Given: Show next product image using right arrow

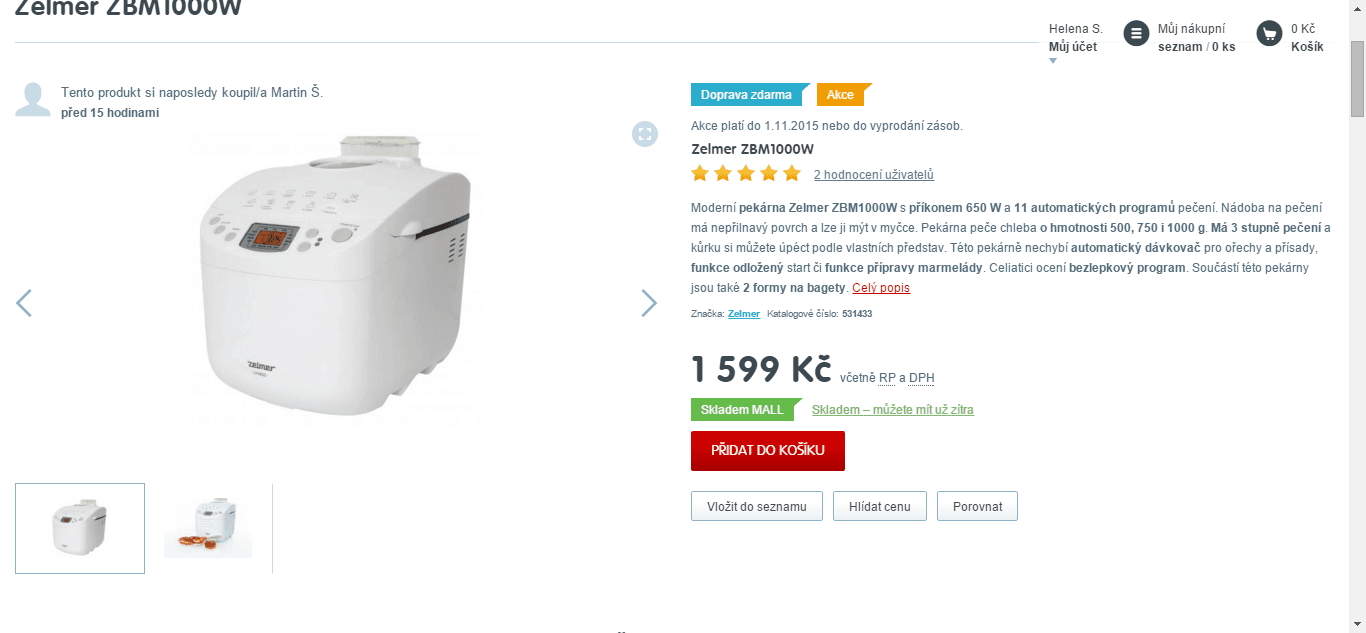Looking at the screenshot, I should 649,302.
